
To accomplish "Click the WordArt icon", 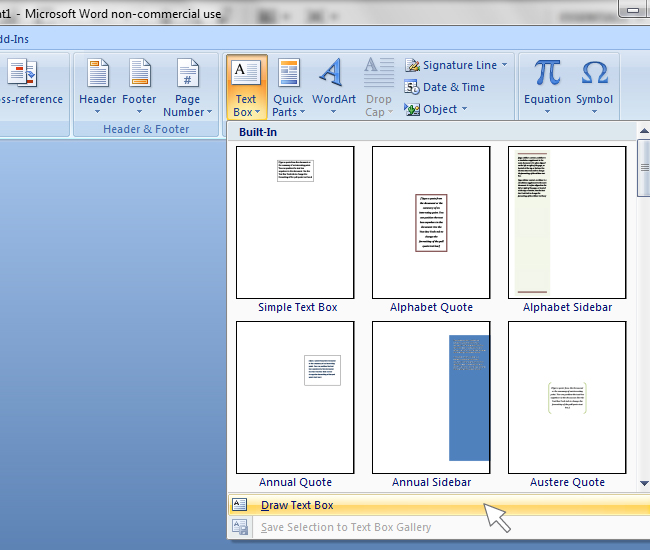I will point(332,73).
